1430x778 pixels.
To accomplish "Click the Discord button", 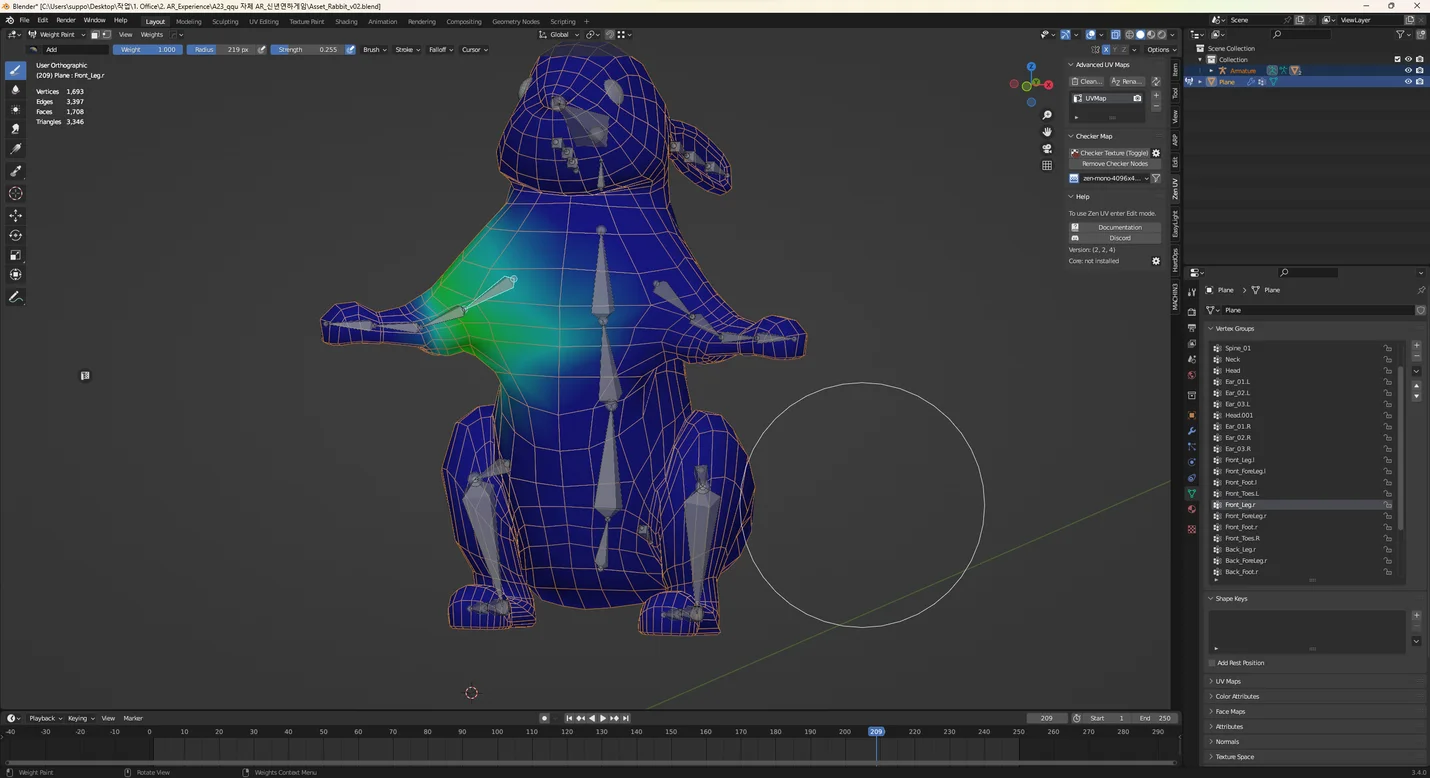I will (x=1115, y=238).
